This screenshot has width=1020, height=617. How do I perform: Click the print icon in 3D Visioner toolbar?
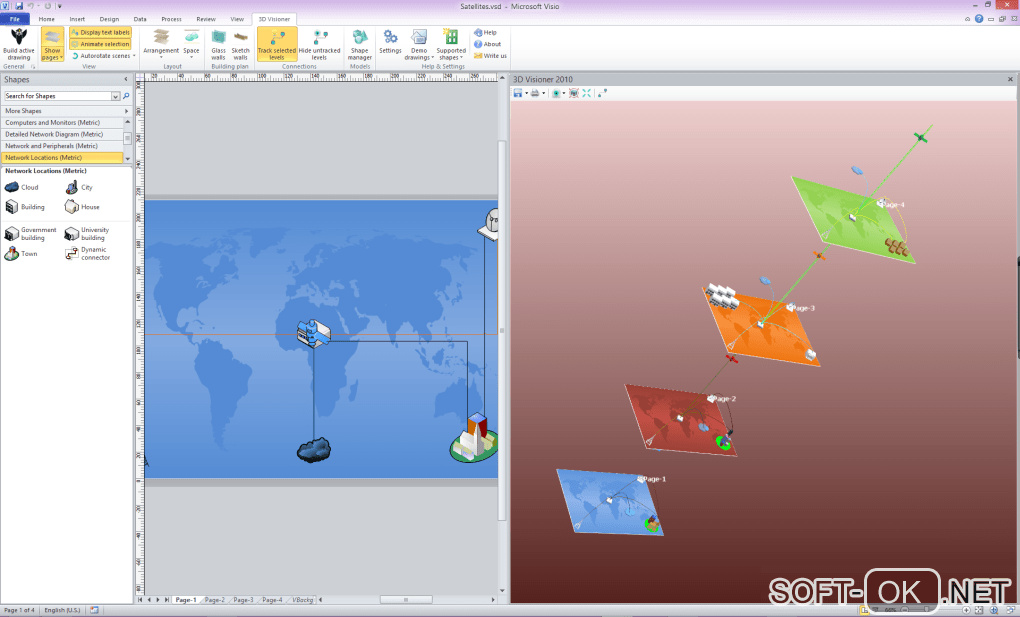[535, 93]
